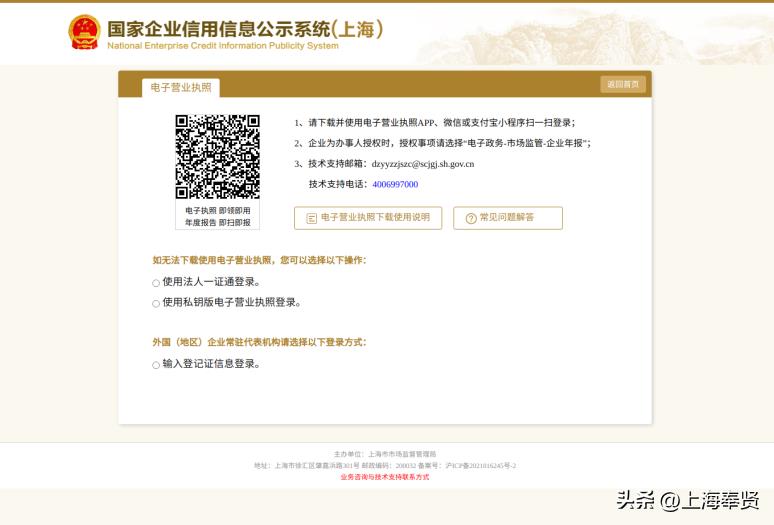Click the login QR code image

click(x=218, y=157)
